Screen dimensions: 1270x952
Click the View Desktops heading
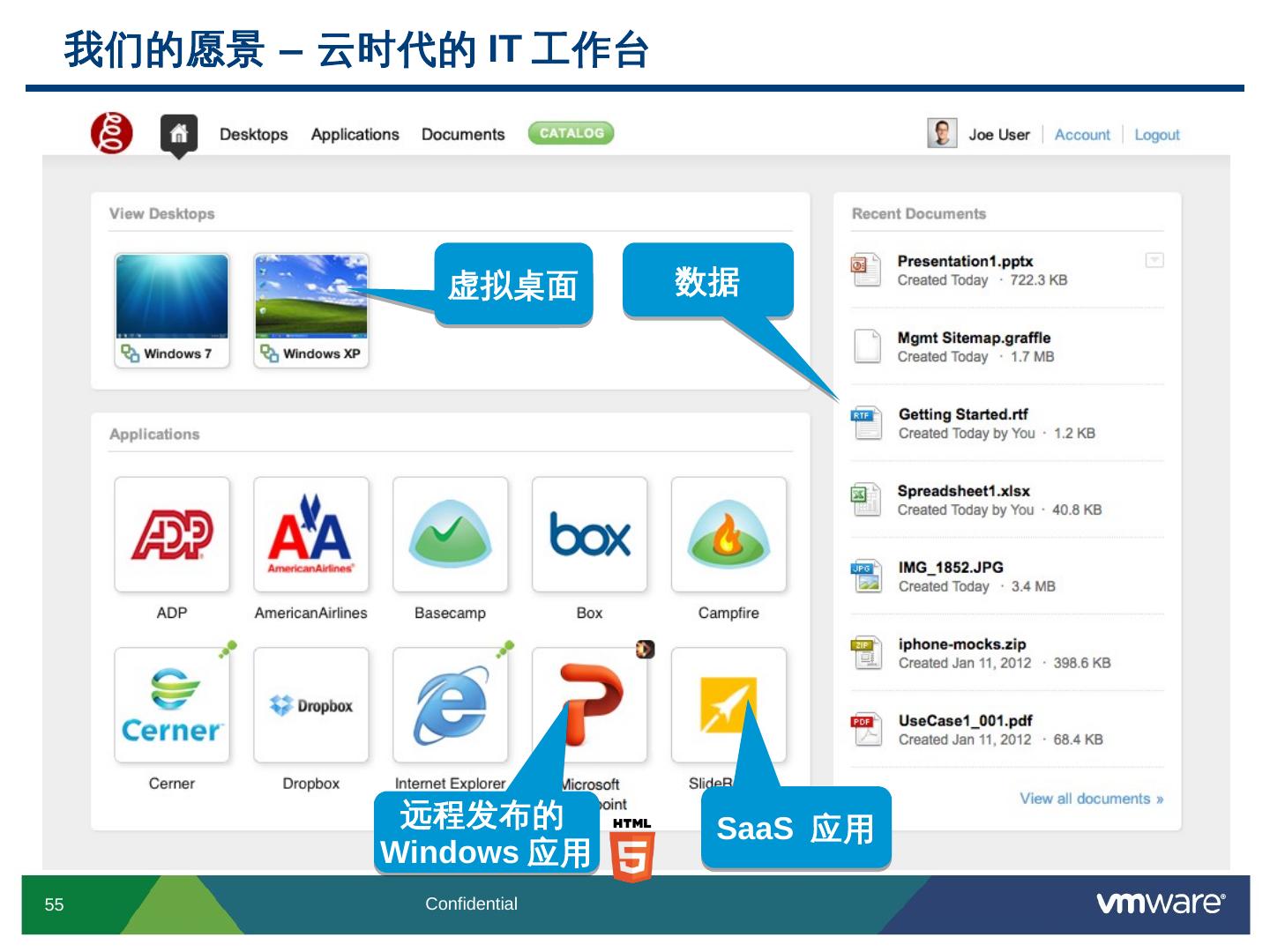pos(162,213)
